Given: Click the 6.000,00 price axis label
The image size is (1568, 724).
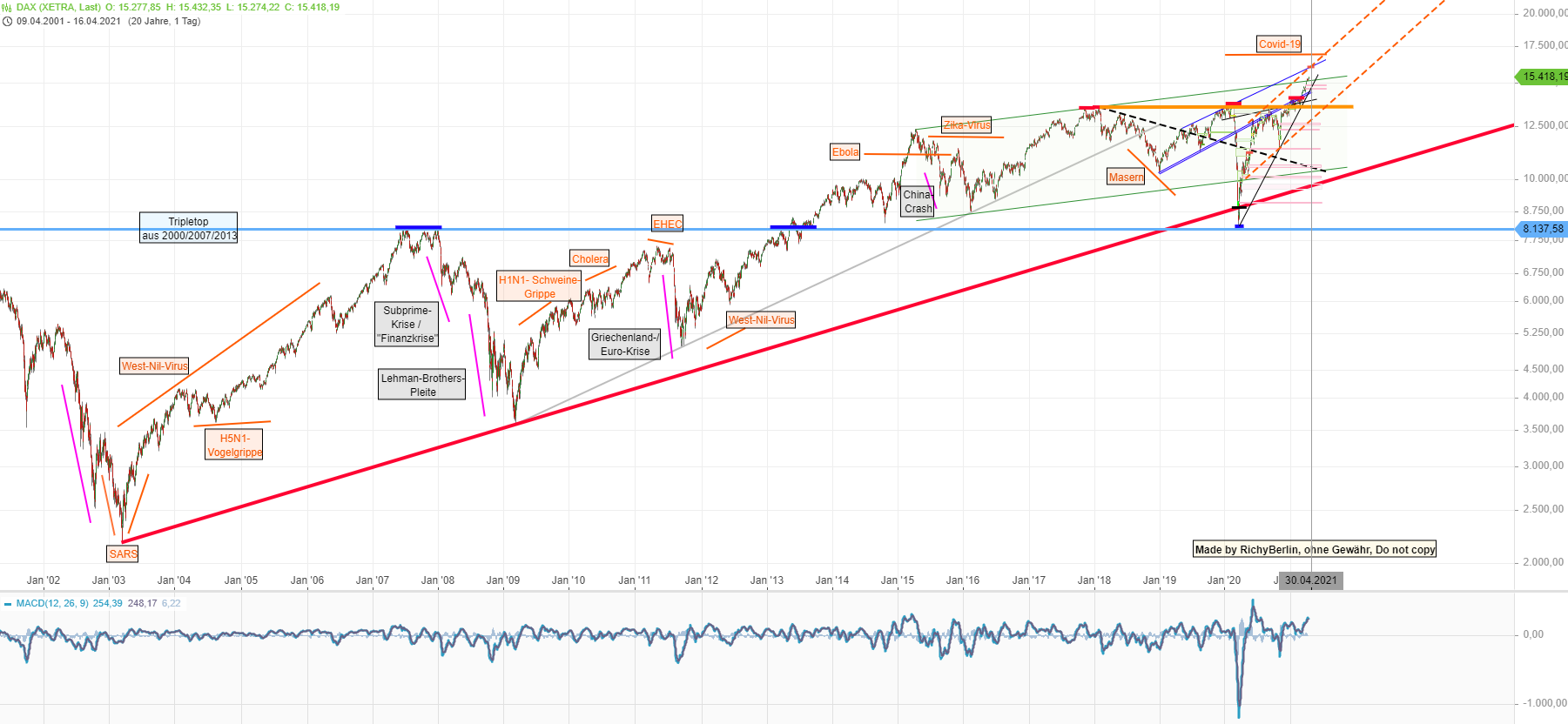Looking at the screenshot, I should [1544, 300].
